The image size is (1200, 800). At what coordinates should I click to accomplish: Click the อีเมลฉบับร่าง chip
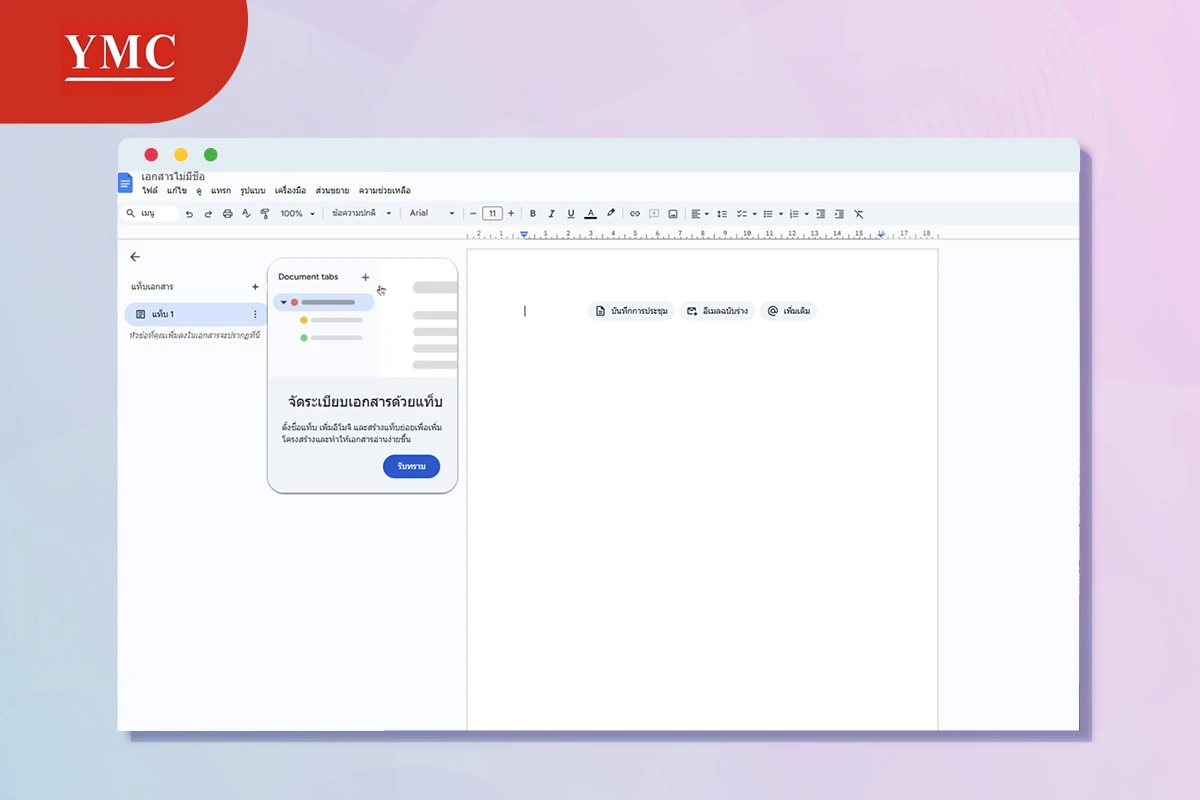(x=717, y=311)
